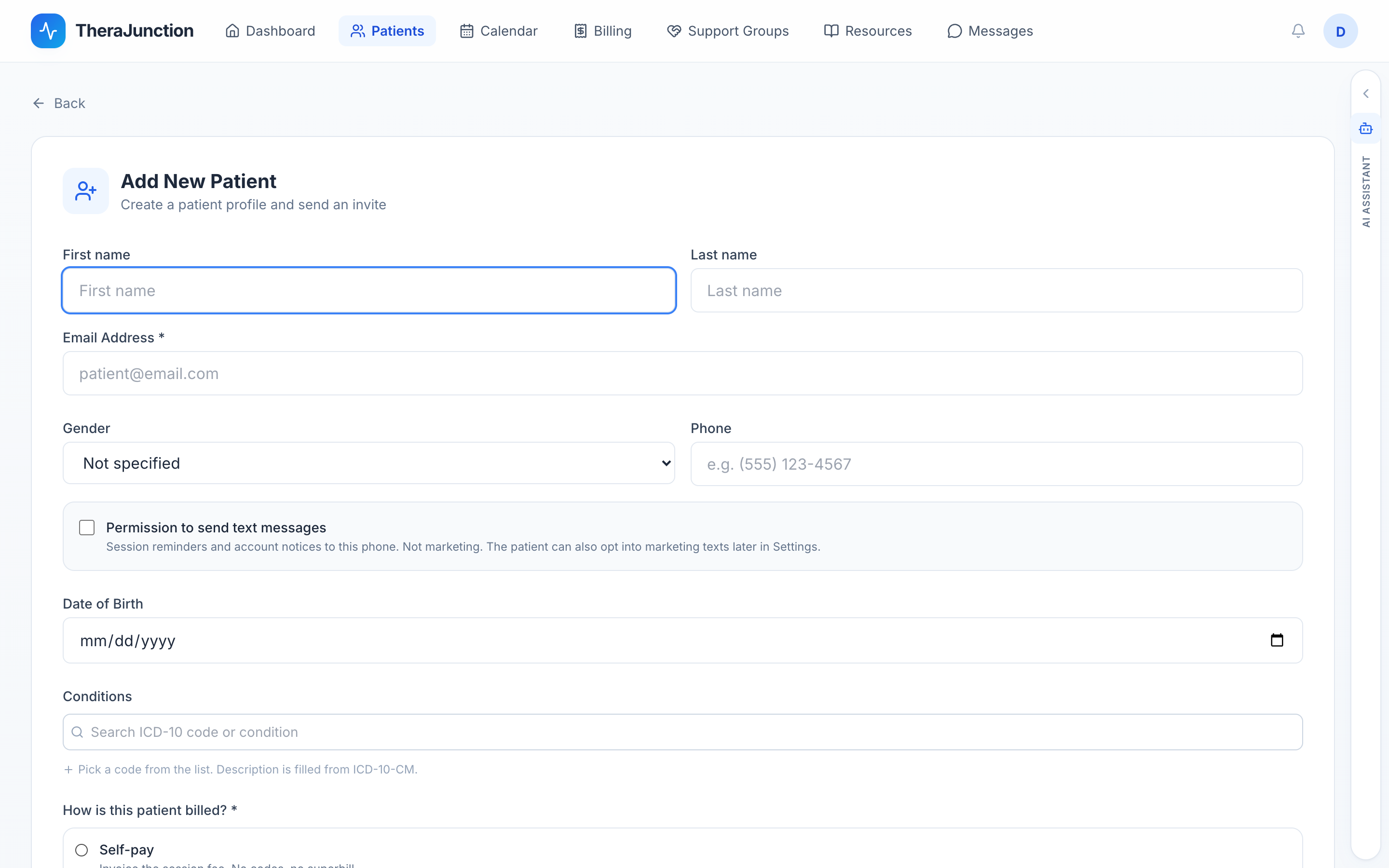The width and height of the screenshot is (1389, 868).
Task: Open the Date of Birth calendar picker
Action: click(x=1277, y=640)
